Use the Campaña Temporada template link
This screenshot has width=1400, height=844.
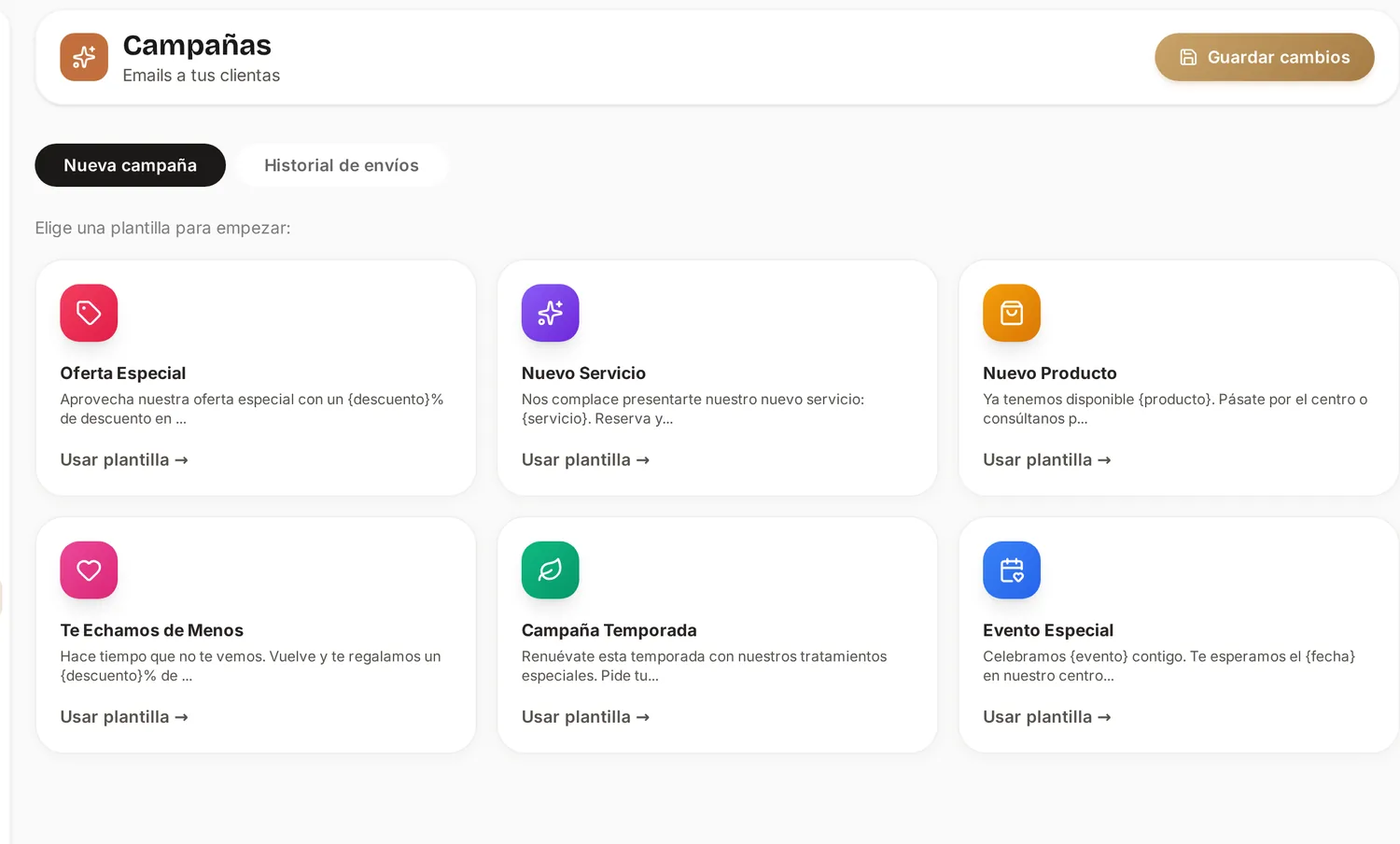click(585, 717)
